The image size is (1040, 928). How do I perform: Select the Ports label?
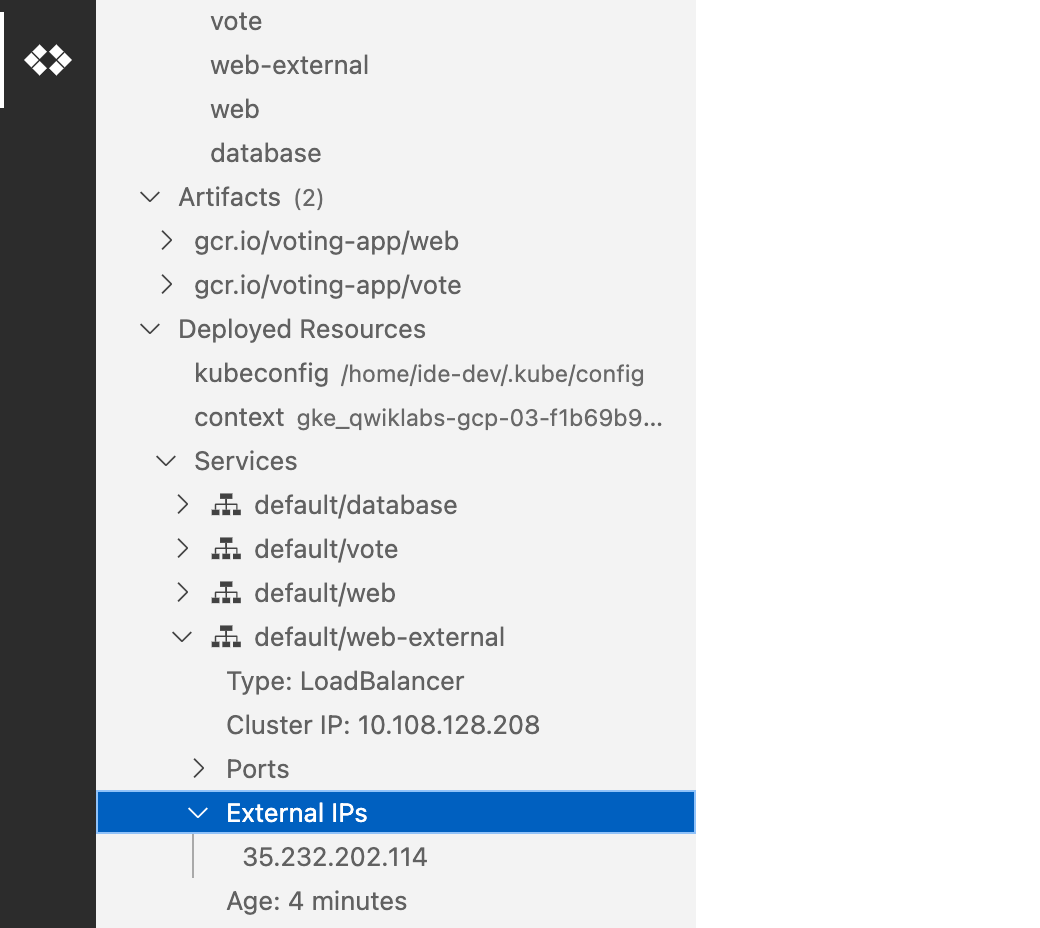257,769
